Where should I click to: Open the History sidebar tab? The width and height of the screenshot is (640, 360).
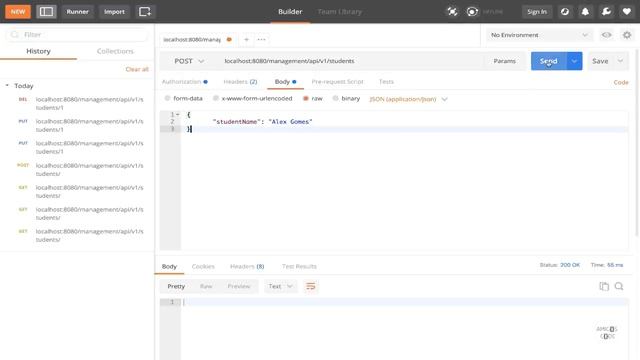click(x=38, y=51)
